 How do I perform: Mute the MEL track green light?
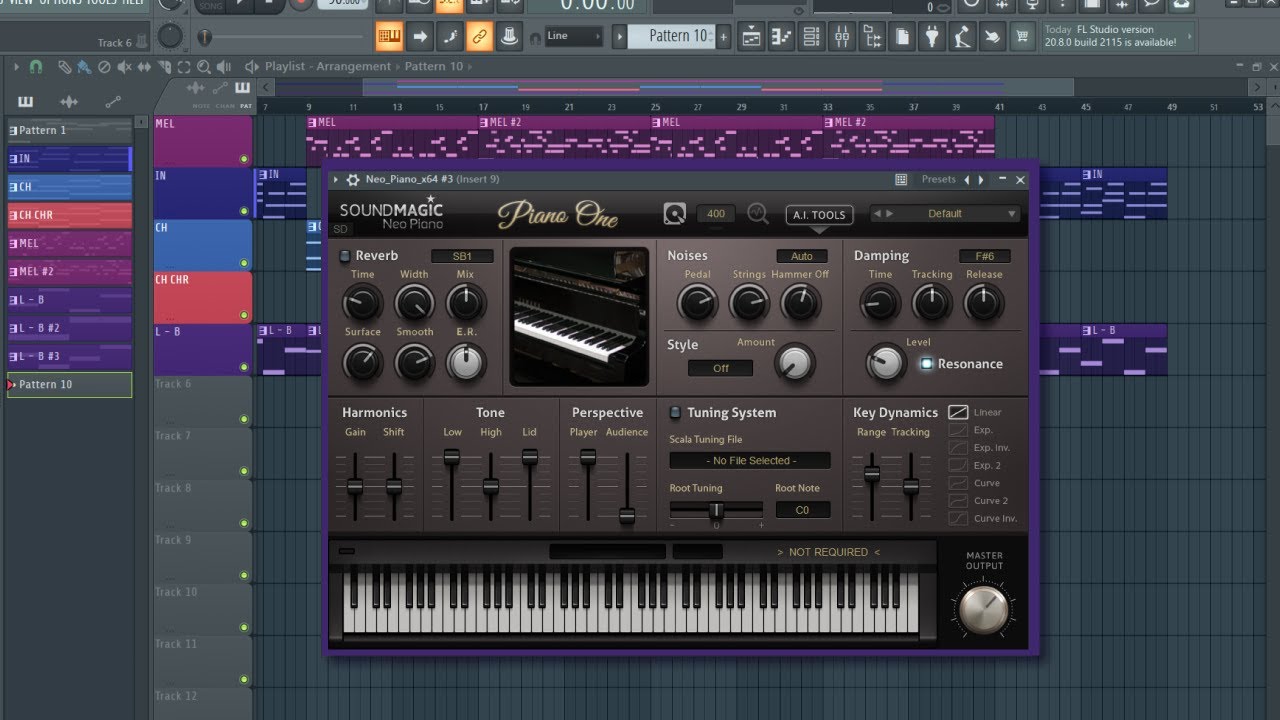pyautogui.click(x=243, y=159)
